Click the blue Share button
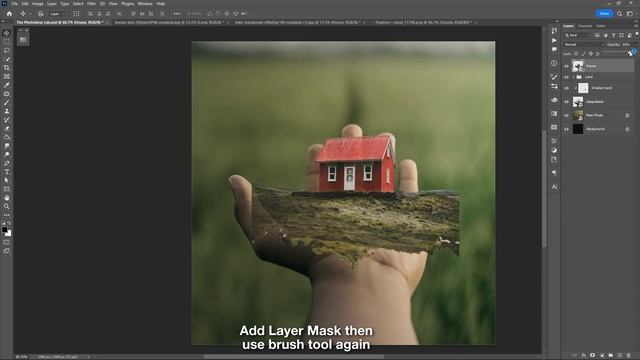 (x=604, y=13)
